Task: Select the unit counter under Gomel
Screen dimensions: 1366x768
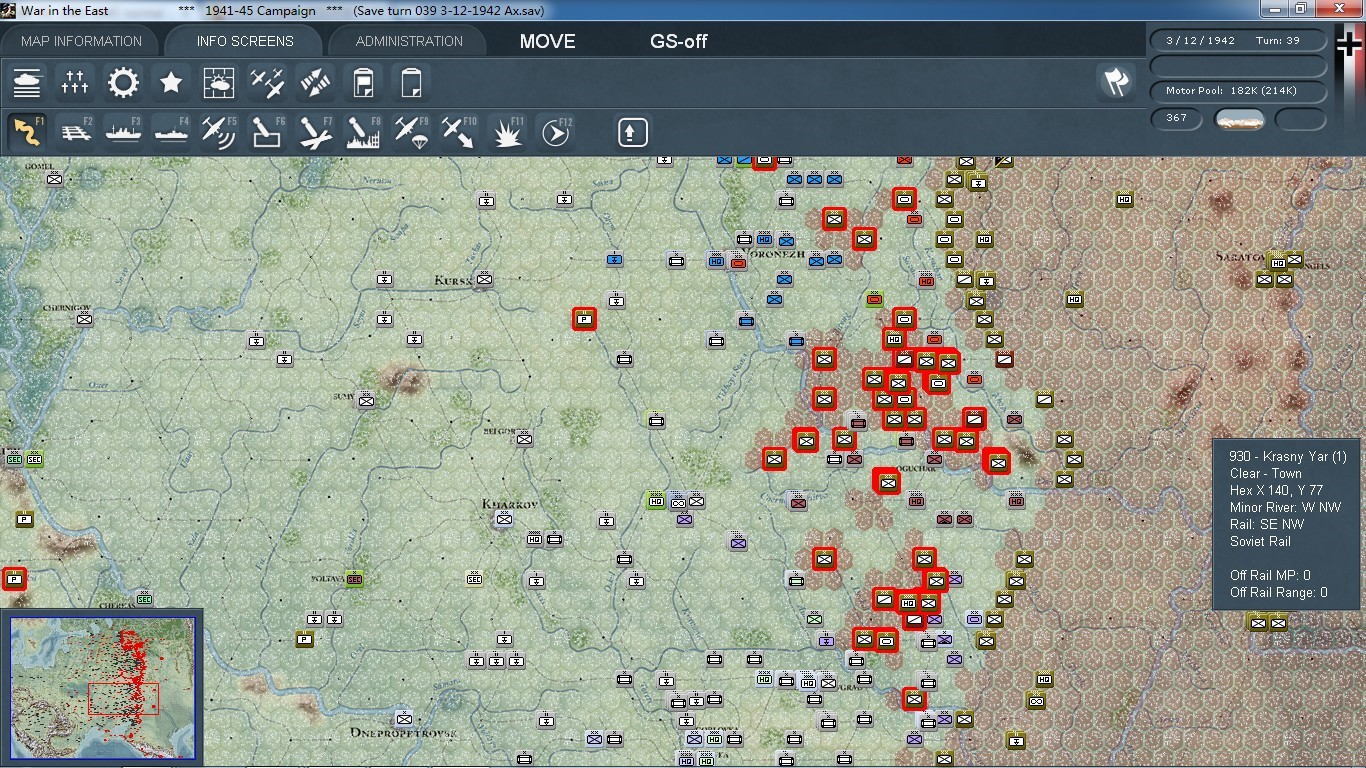Action: click(55, 179)
